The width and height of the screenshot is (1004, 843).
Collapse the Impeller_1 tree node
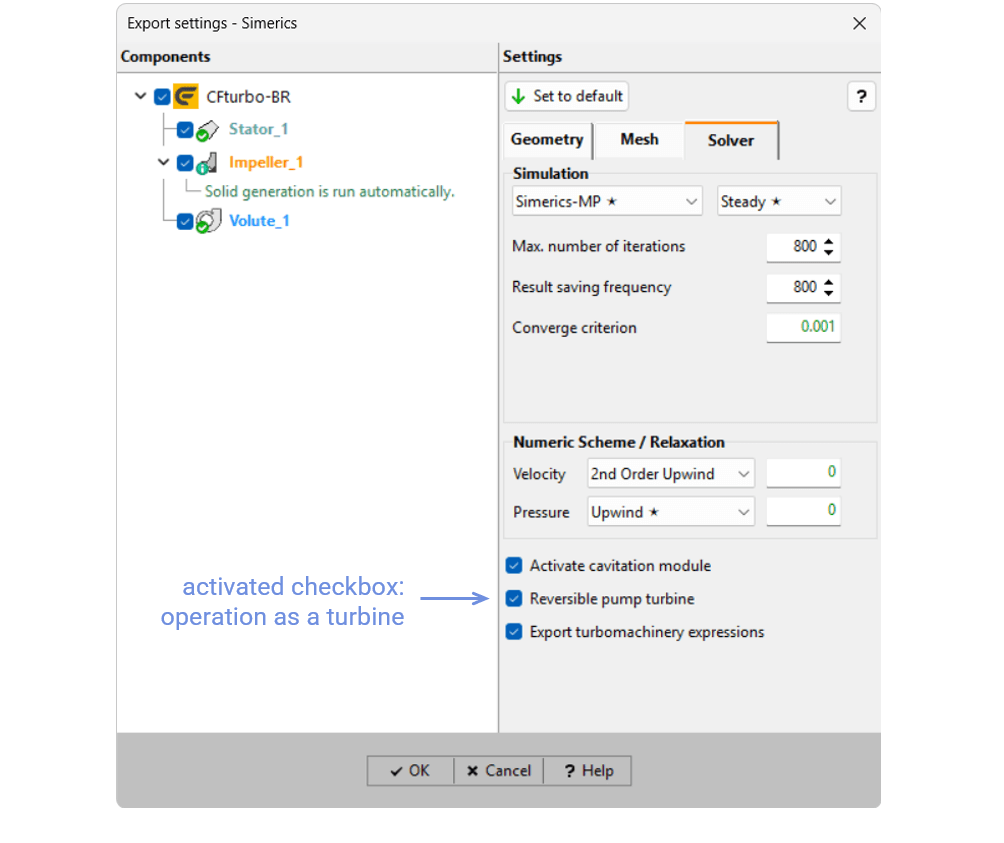tap(164, 163)
